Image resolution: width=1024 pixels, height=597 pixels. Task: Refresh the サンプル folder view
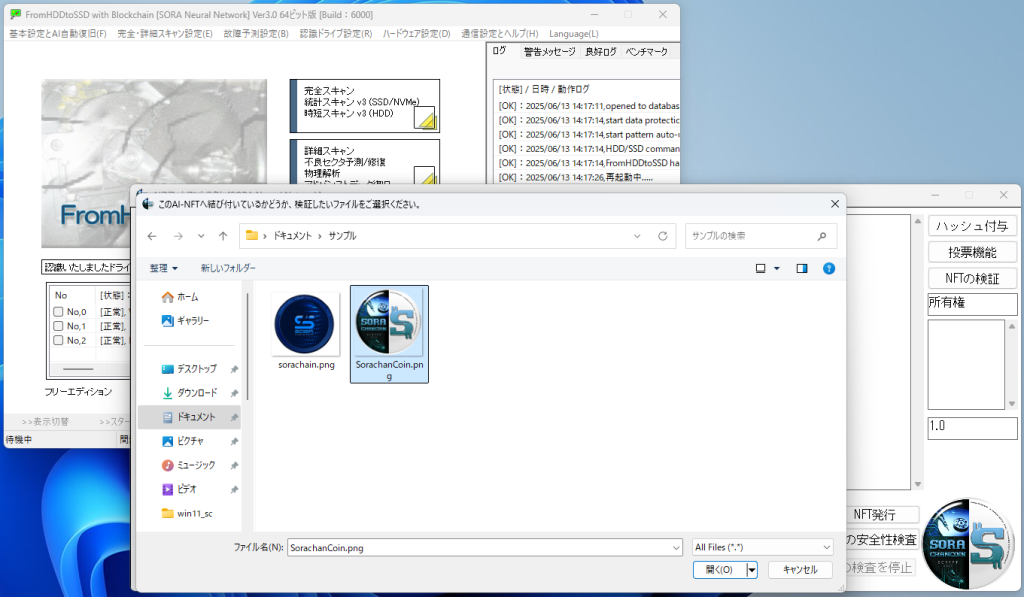tap(663, 236)
